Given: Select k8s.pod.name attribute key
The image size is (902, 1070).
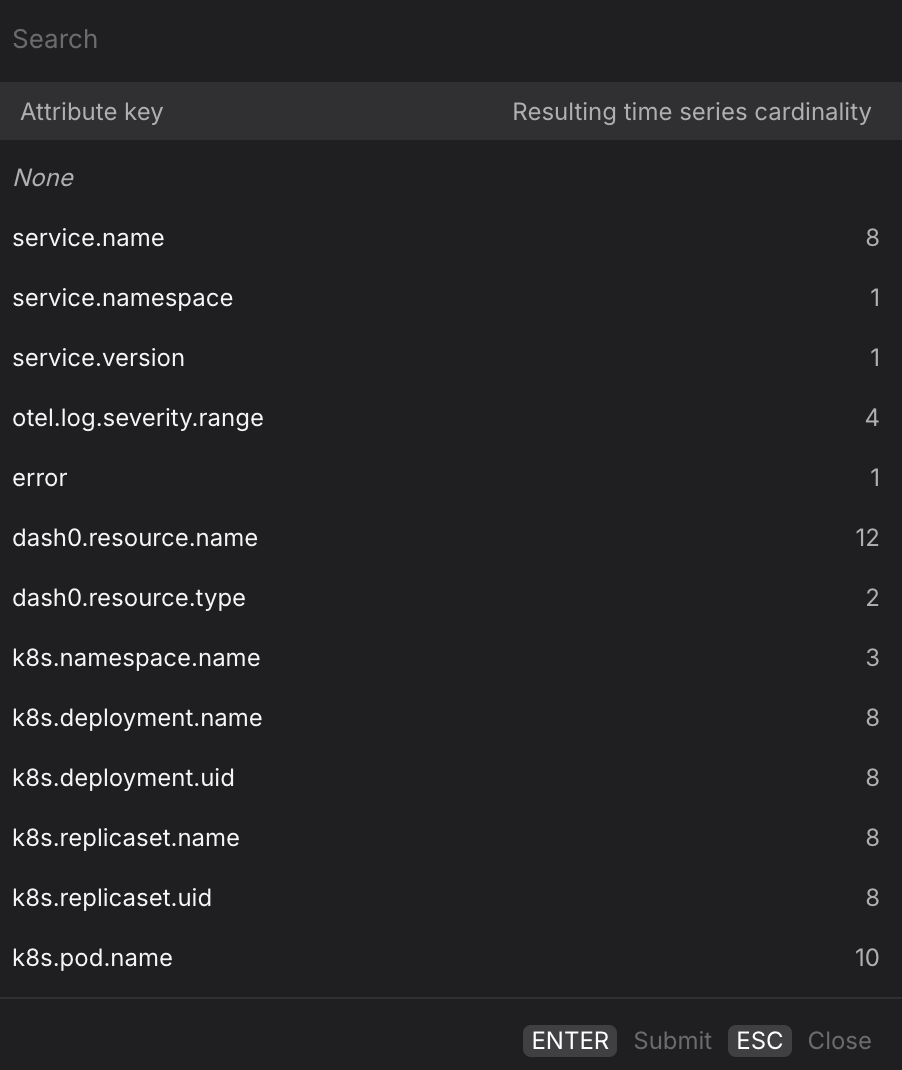Looking at the screenshot, I should [93, 958].
